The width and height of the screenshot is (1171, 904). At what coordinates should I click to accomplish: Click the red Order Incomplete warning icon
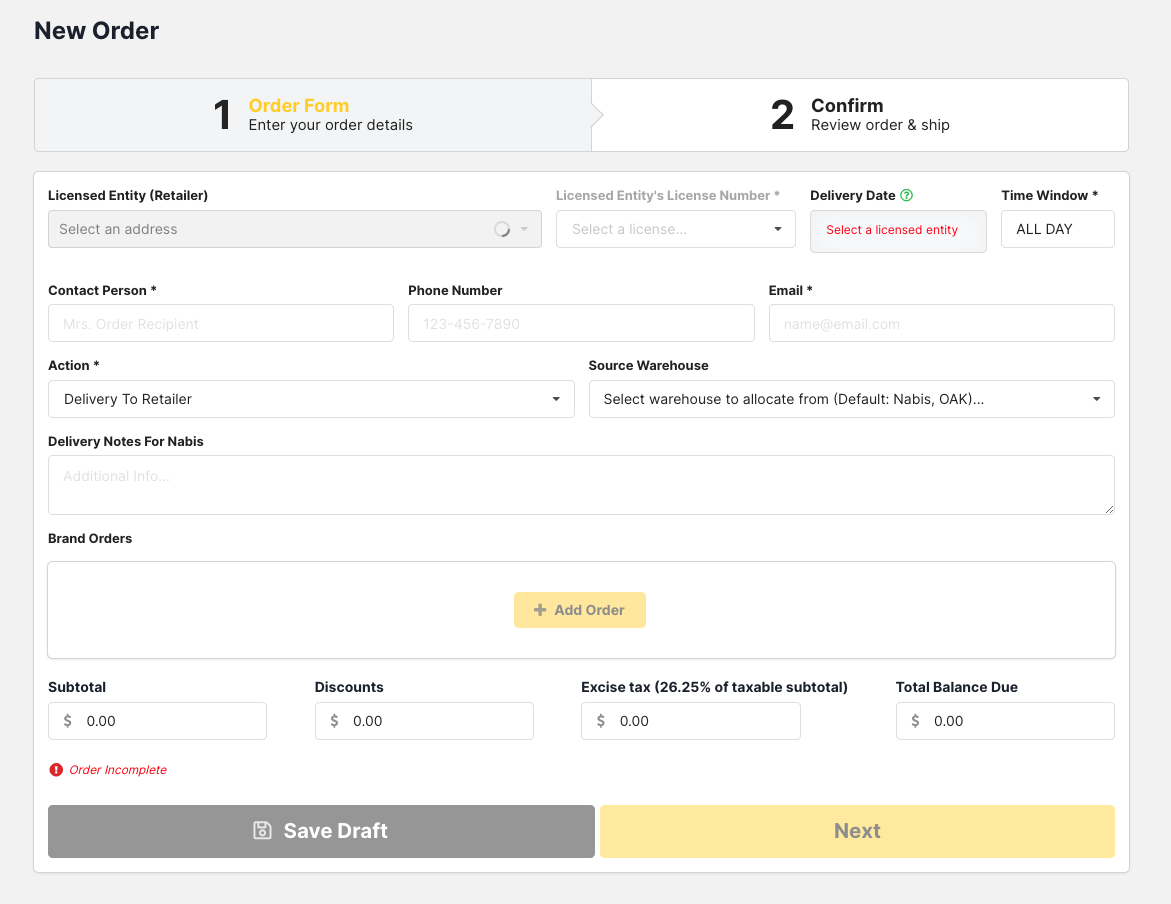pyautogui.click(x=56, y=770)
